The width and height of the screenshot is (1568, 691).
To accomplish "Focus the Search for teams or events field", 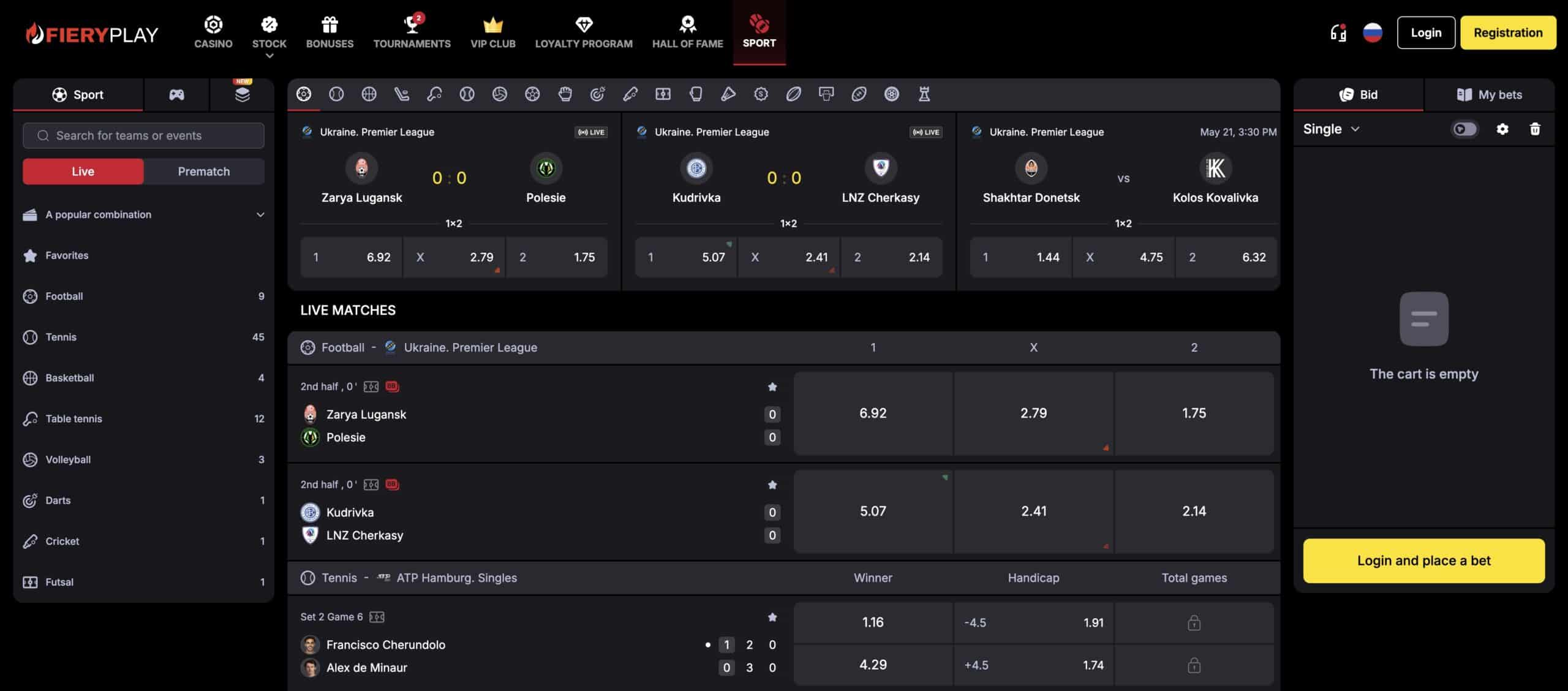I will pyautogui.click(x=144, y=135).
